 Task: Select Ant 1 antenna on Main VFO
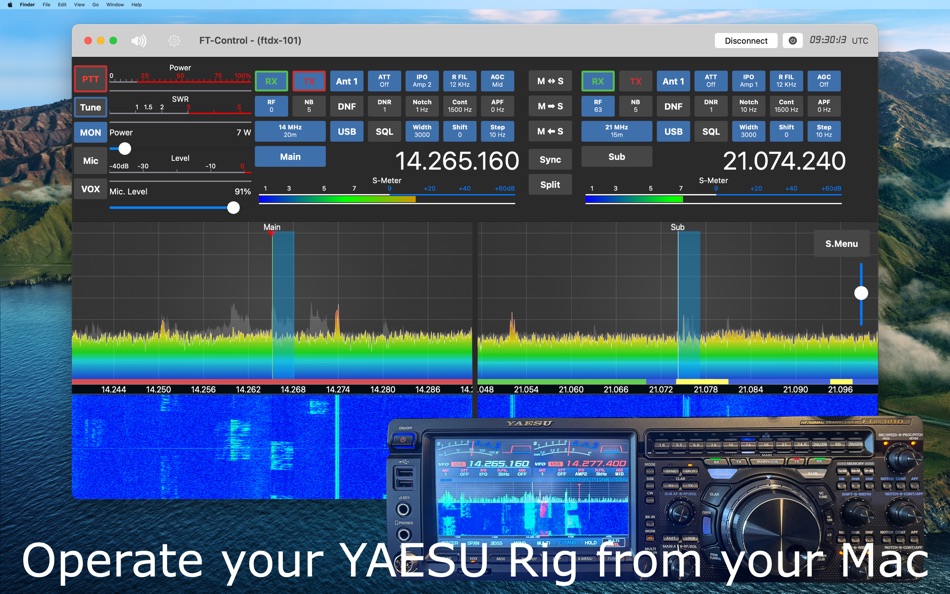(x=347, y=81)
